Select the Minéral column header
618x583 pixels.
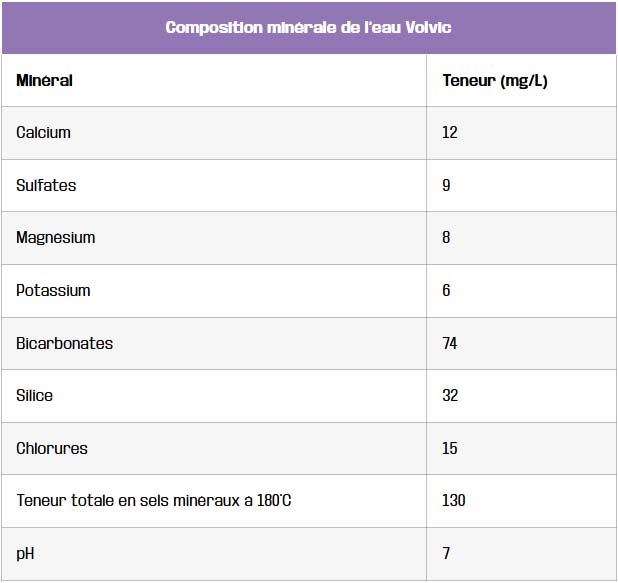pyautogui.click(x=44, y=80)
